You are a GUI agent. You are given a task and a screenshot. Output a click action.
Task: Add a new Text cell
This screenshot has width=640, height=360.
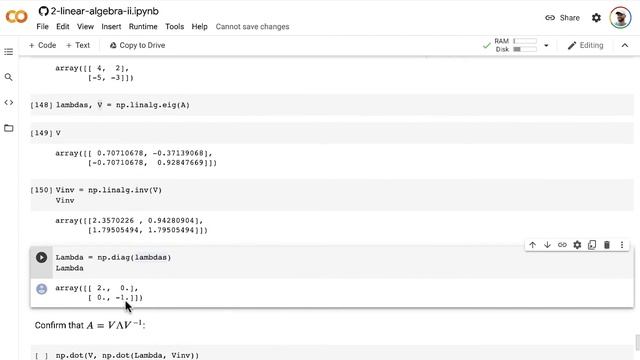point(78,45)
